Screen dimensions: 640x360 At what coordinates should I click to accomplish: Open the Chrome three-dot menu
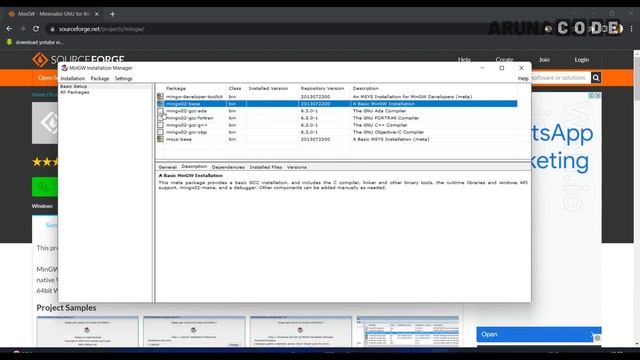click(x=631, y=29)
